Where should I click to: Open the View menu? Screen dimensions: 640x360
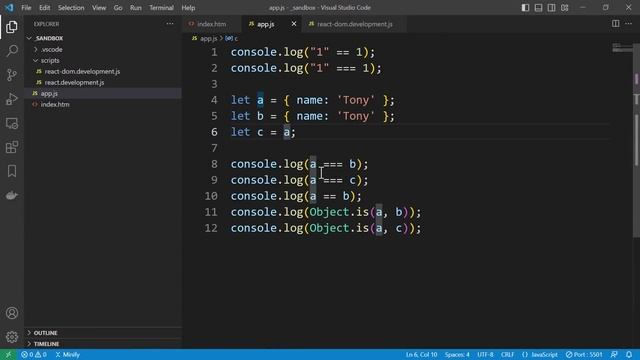99,8
